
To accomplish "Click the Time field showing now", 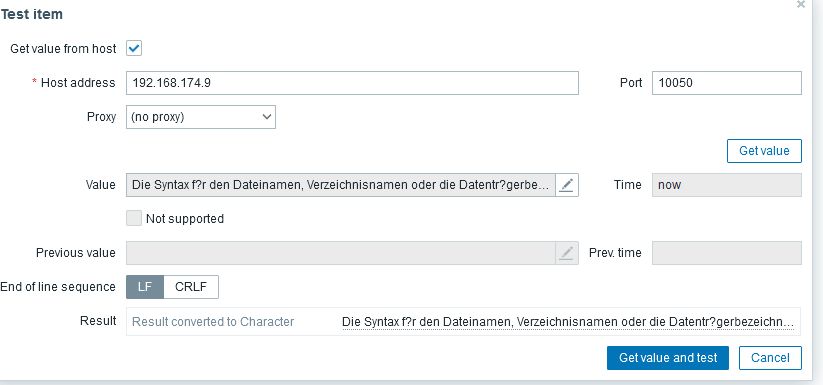I will click(x=727, y=185).
